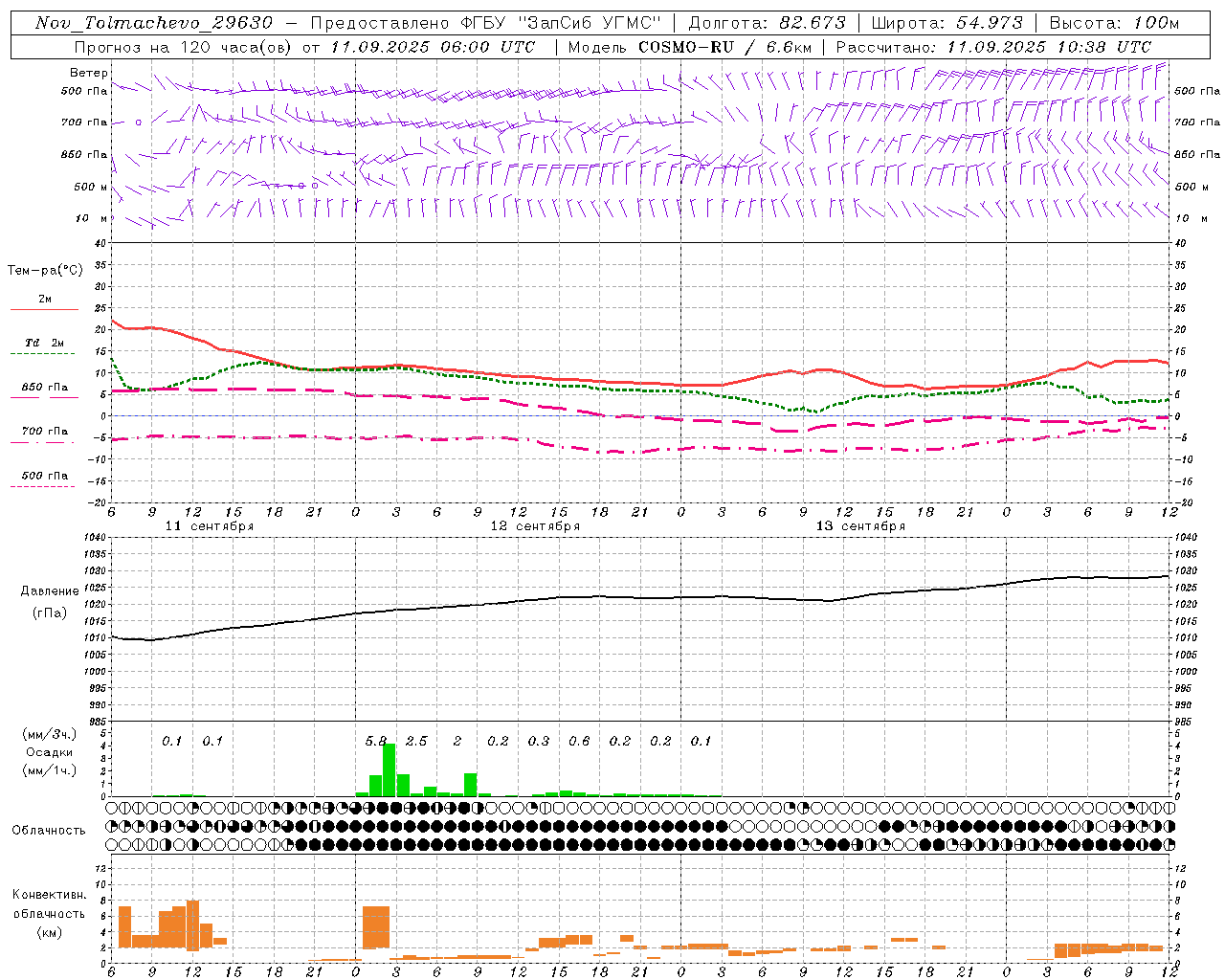
Task: Click the (гПа) unit under Давление
Action: [49, 613]
